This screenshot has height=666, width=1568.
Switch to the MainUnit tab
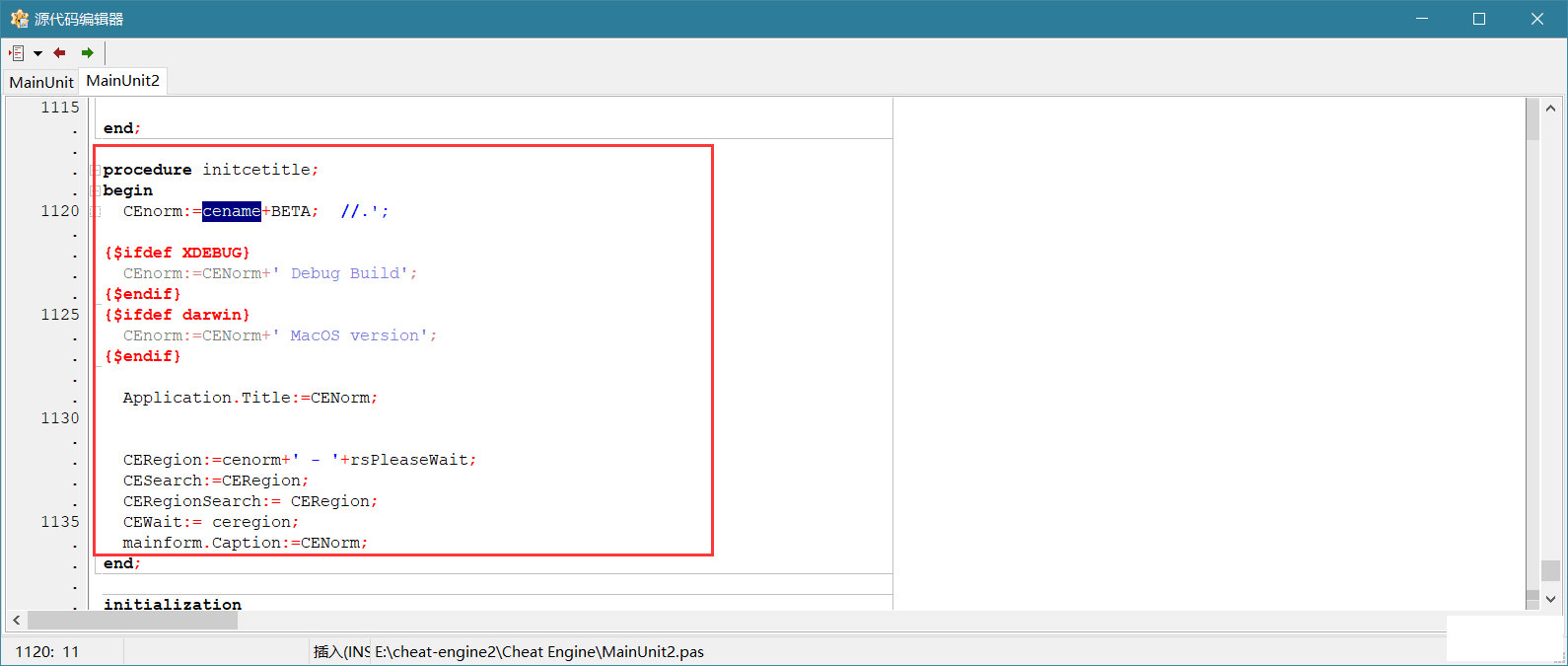tap(41, 82)
